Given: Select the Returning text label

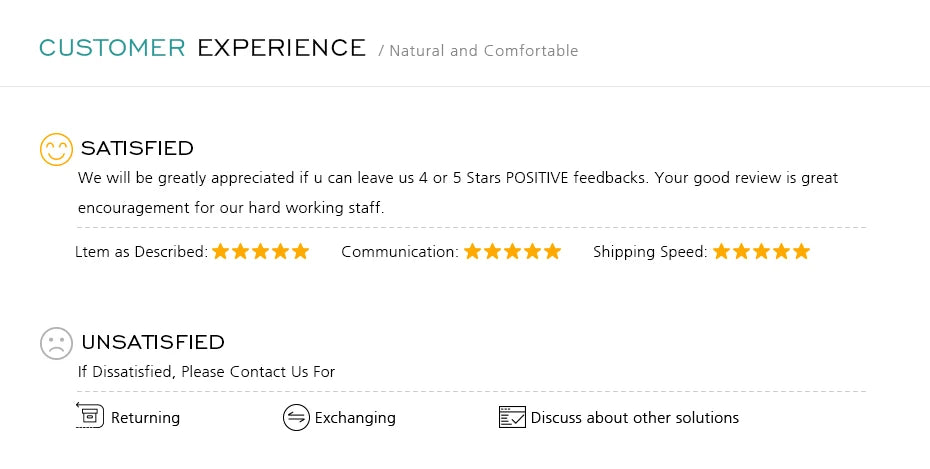Looking at the screenshot, I should coord(145,418).
